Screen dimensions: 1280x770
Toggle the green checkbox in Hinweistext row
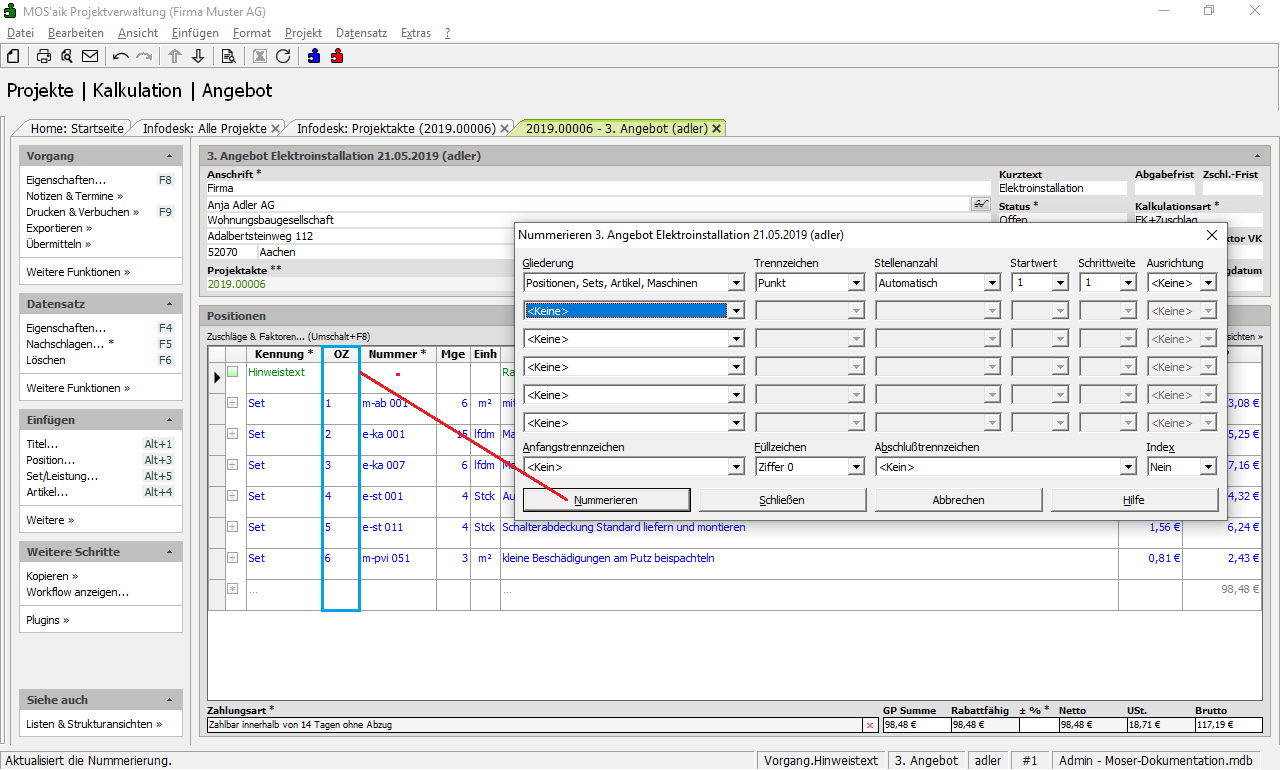(x=233, y=372)
